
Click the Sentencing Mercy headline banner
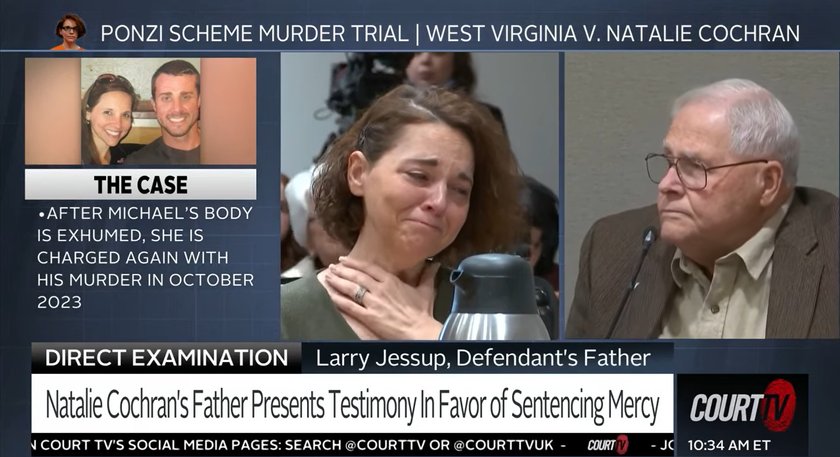tap(352, 404)
